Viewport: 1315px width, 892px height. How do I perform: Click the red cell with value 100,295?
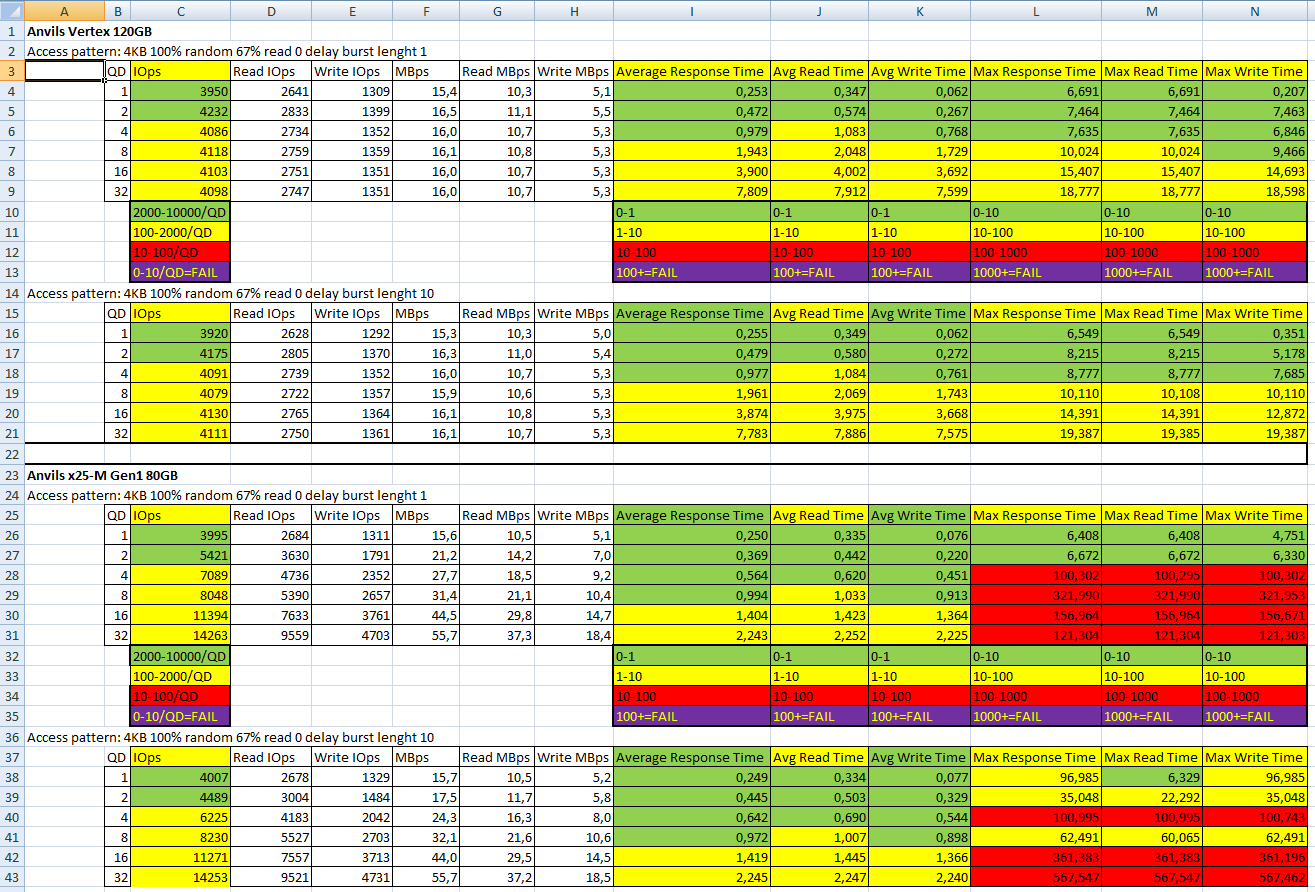coord(1151,576)
